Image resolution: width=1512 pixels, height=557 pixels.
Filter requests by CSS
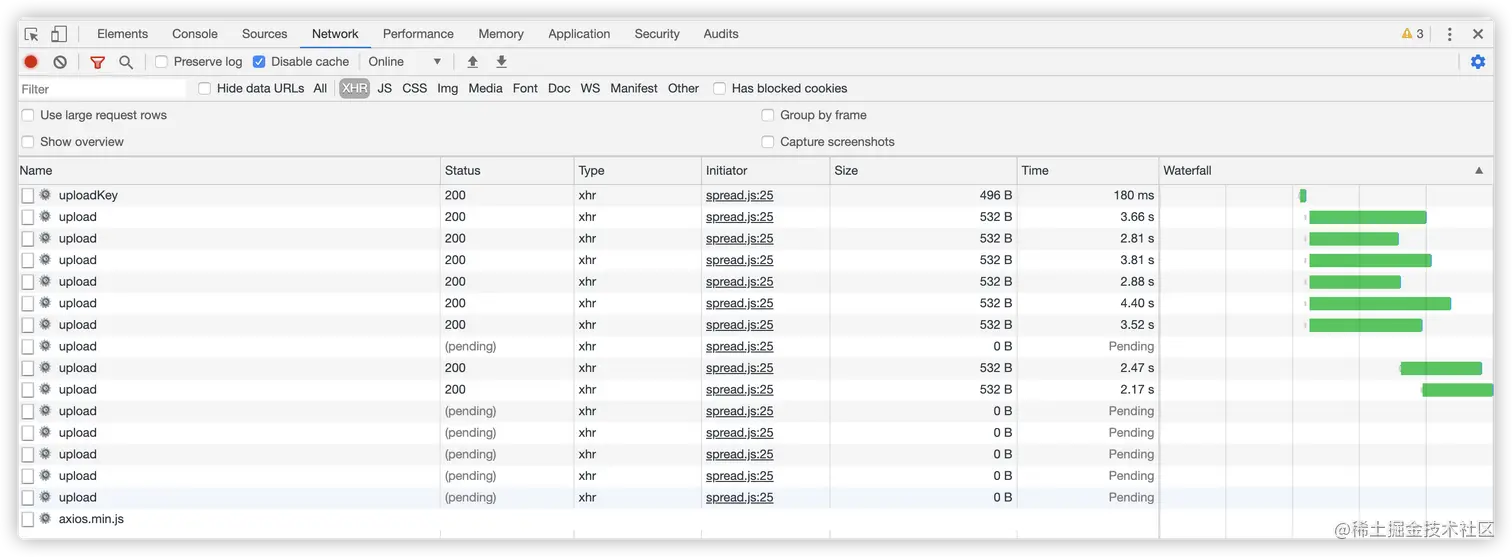(415, 88)
